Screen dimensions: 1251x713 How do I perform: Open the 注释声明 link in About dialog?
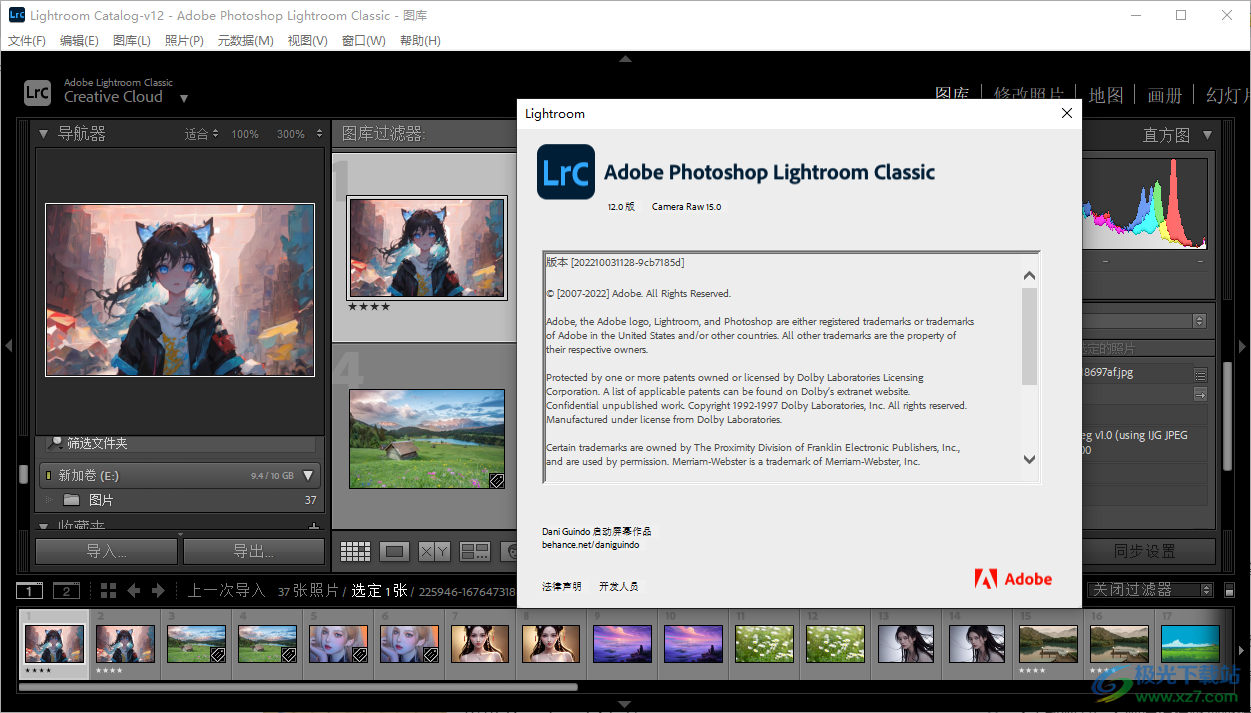click(561, 586)
